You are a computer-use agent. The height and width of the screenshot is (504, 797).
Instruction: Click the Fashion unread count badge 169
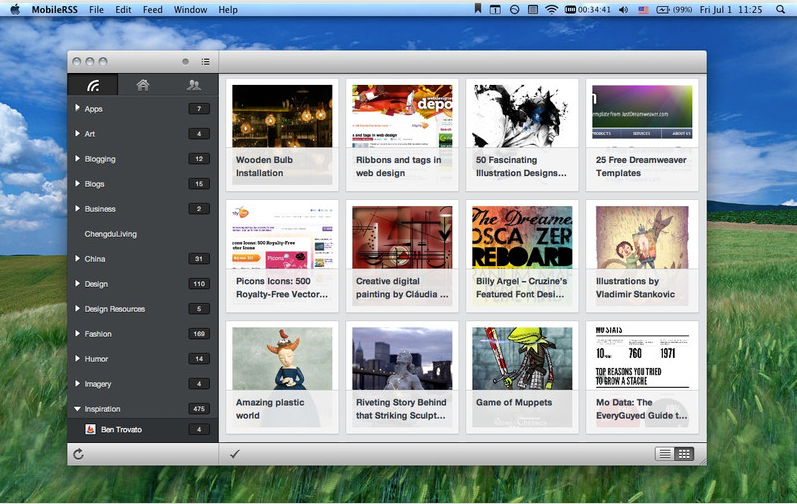[199, 334]
